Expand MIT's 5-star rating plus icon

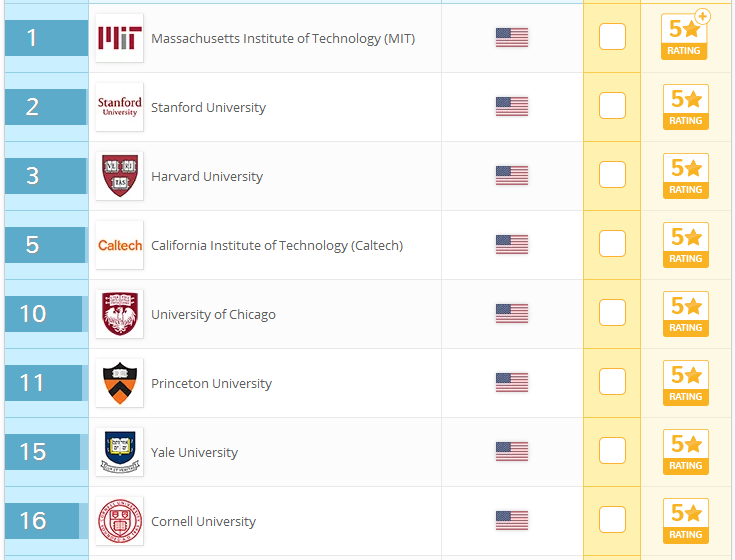[x=702, y=16]
